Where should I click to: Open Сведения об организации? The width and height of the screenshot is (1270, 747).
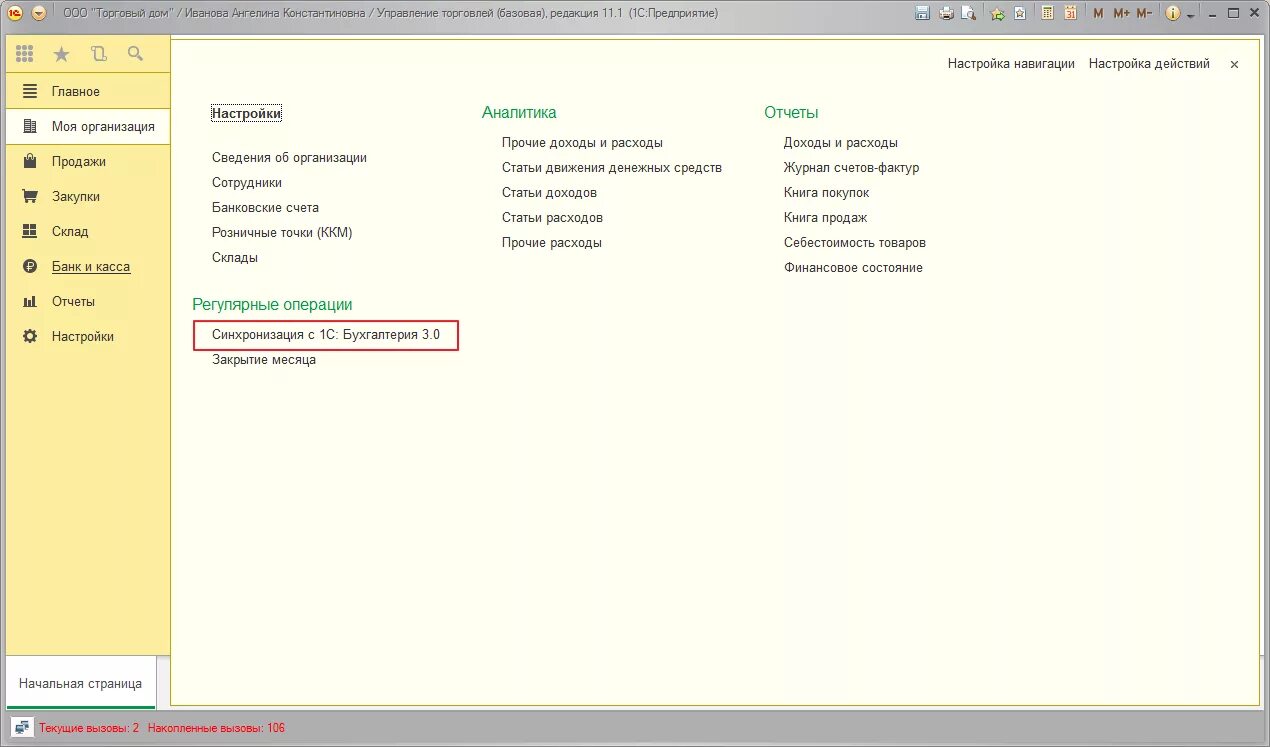pos(289,157)
